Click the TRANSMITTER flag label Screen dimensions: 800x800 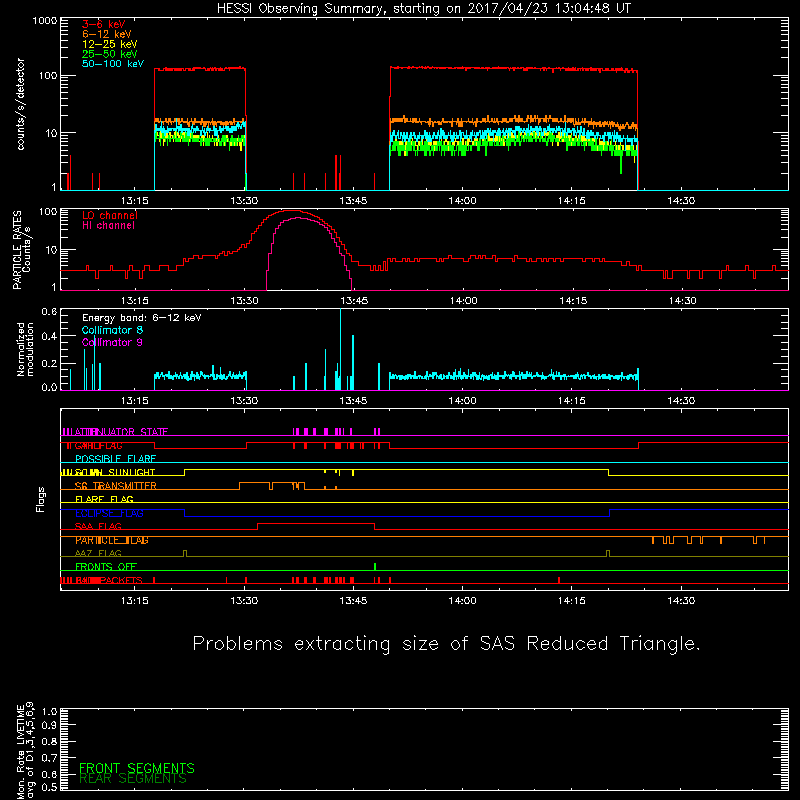pyautogui.click(x=124, y=486)
